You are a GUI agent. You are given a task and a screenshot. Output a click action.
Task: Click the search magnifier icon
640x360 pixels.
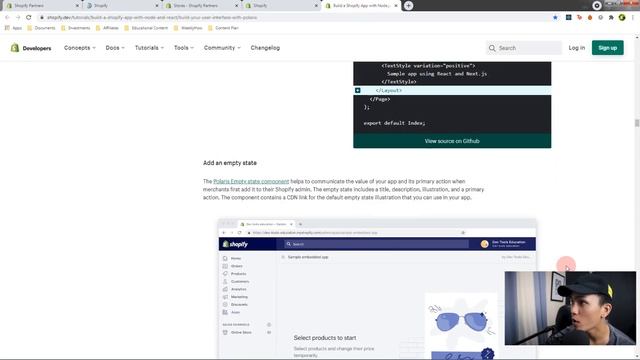tap(492, 48)
